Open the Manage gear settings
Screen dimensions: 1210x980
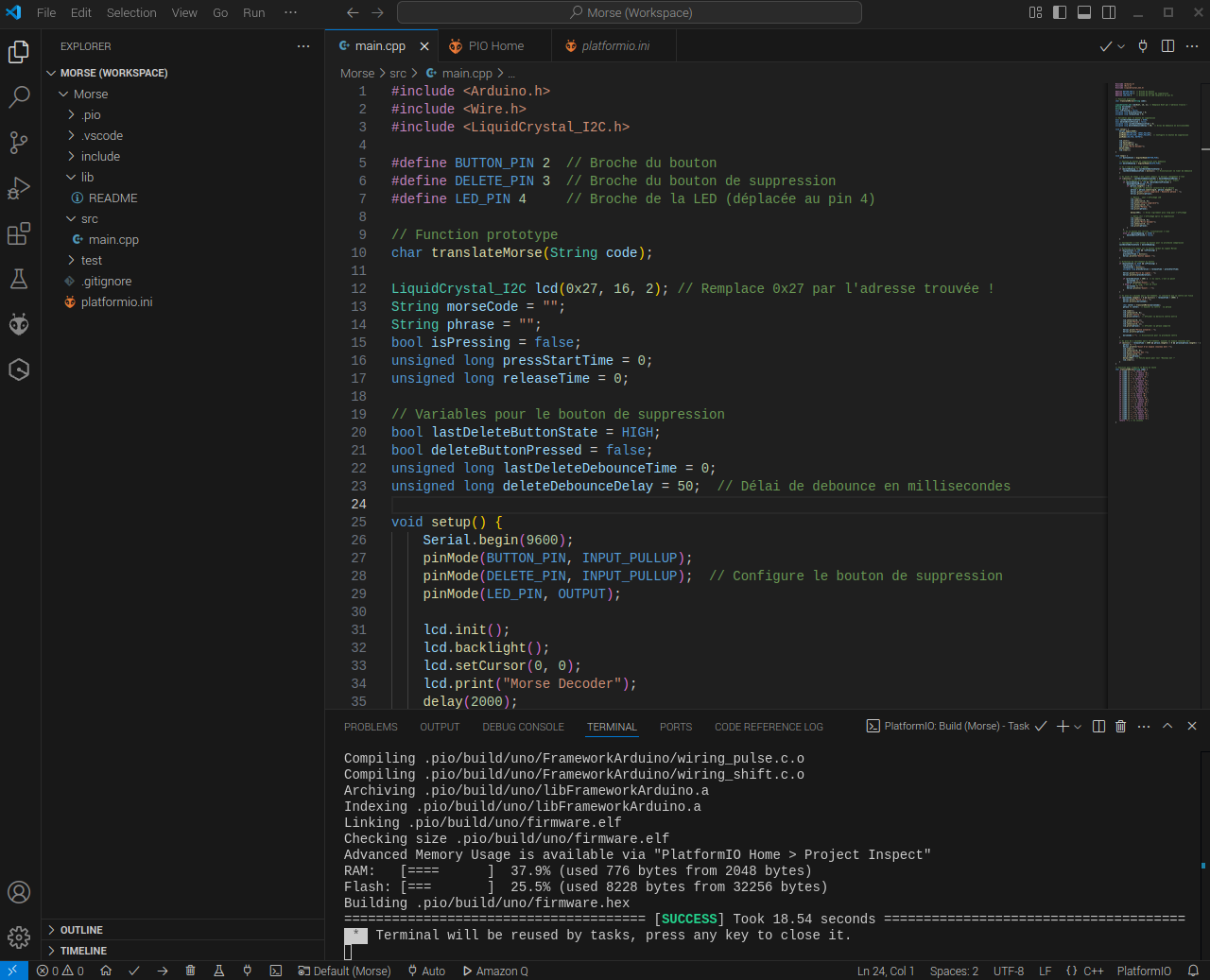coord(19,937)
